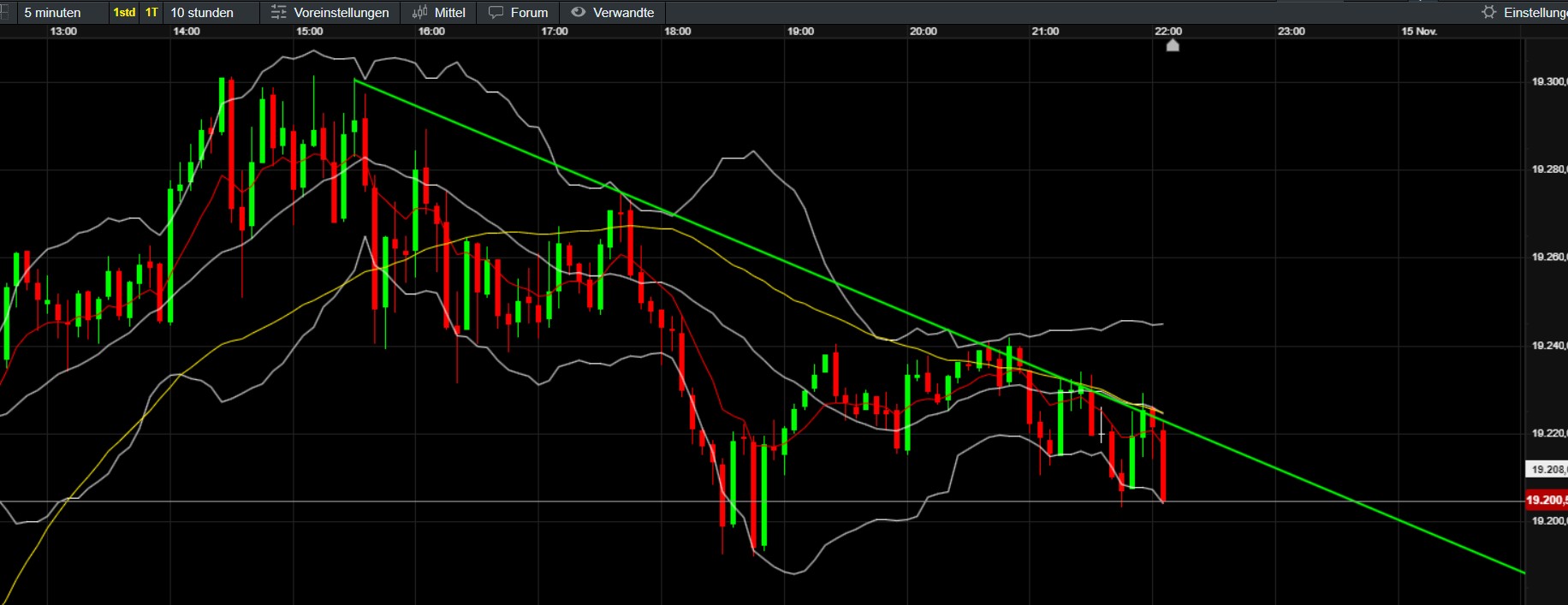Click the 20:00 time axis label
Image resolution: width=1568 pixels, height=605 pixels.
(924, 32)
